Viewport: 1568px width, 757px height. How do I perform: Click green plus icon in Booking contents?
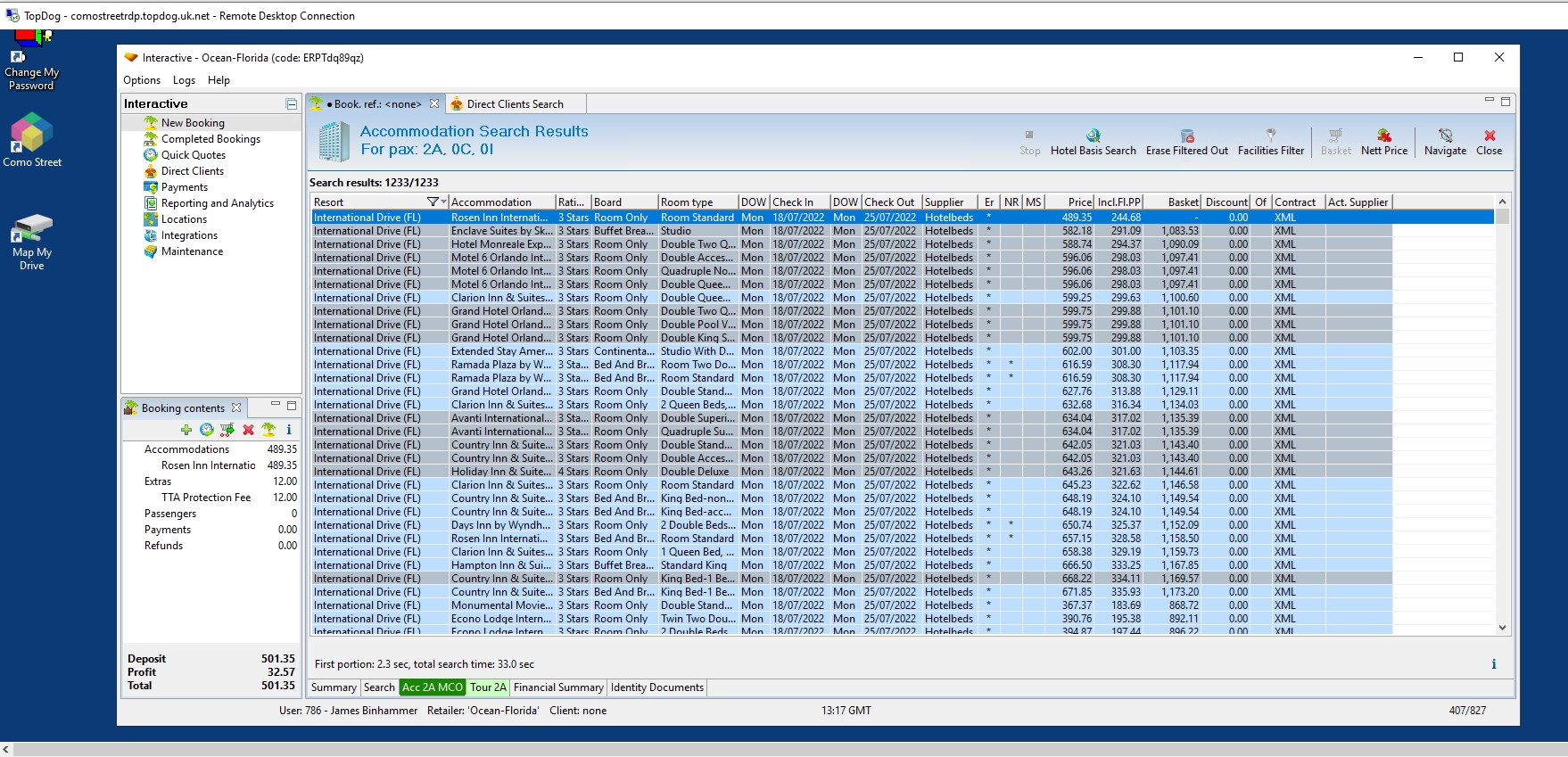pos(186,430)
